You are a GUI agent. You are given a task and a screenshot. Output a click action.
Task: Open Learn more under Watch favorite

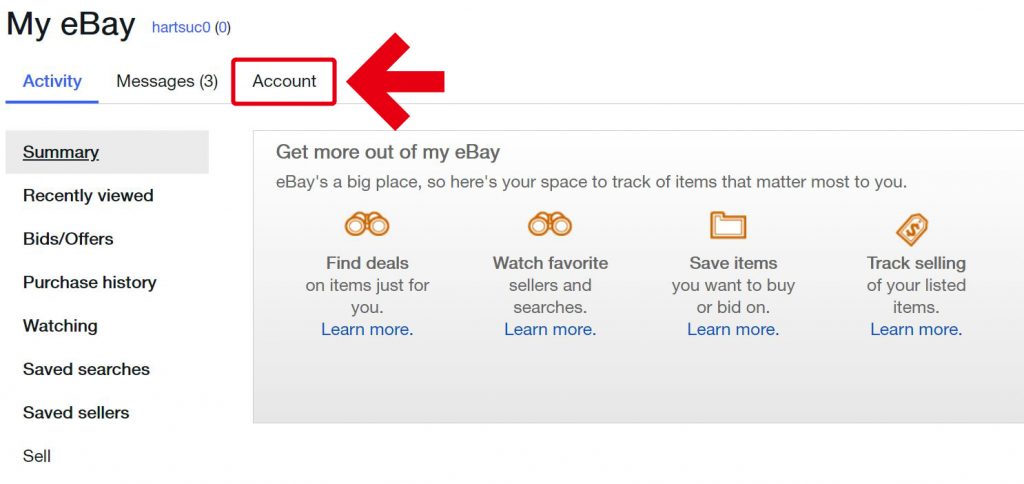[550, 329]
